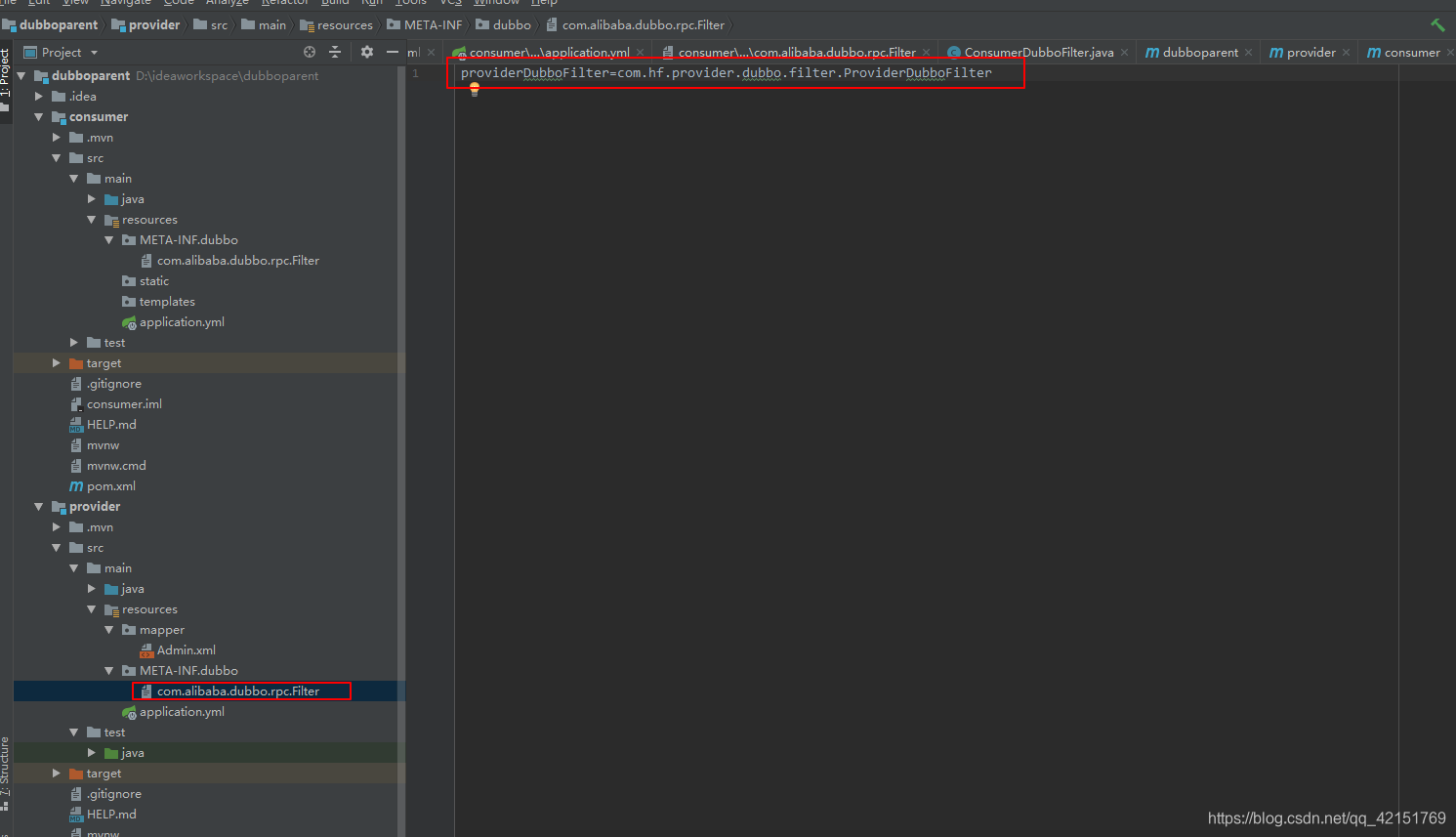This screenshot has width=1456, height=837.
Task: Close the ConsumerDubboFilter.java tab
Action: click(1125, 52)
